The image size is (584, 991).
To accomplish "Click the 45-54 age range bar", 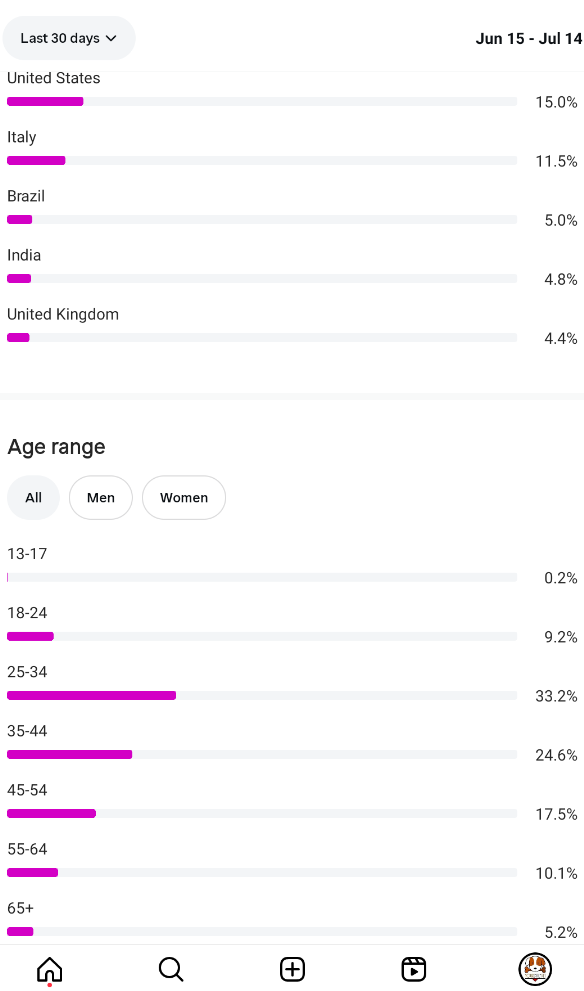I will (262, 813).
